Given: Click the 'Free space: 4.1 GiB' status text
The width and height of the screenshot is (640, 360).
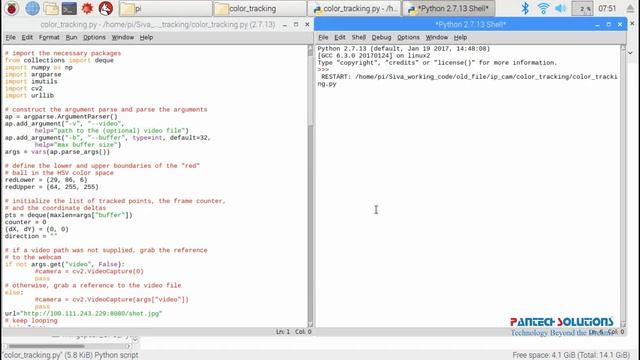Looking at the screenshot, I should click(571, 355).
